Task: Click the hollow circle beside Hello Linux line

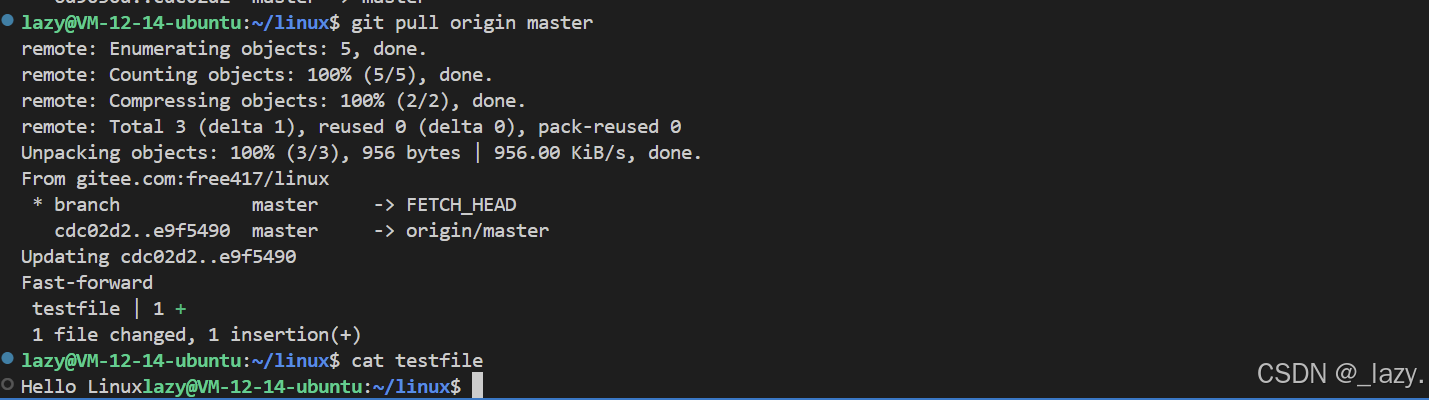Action: (8, 385)
